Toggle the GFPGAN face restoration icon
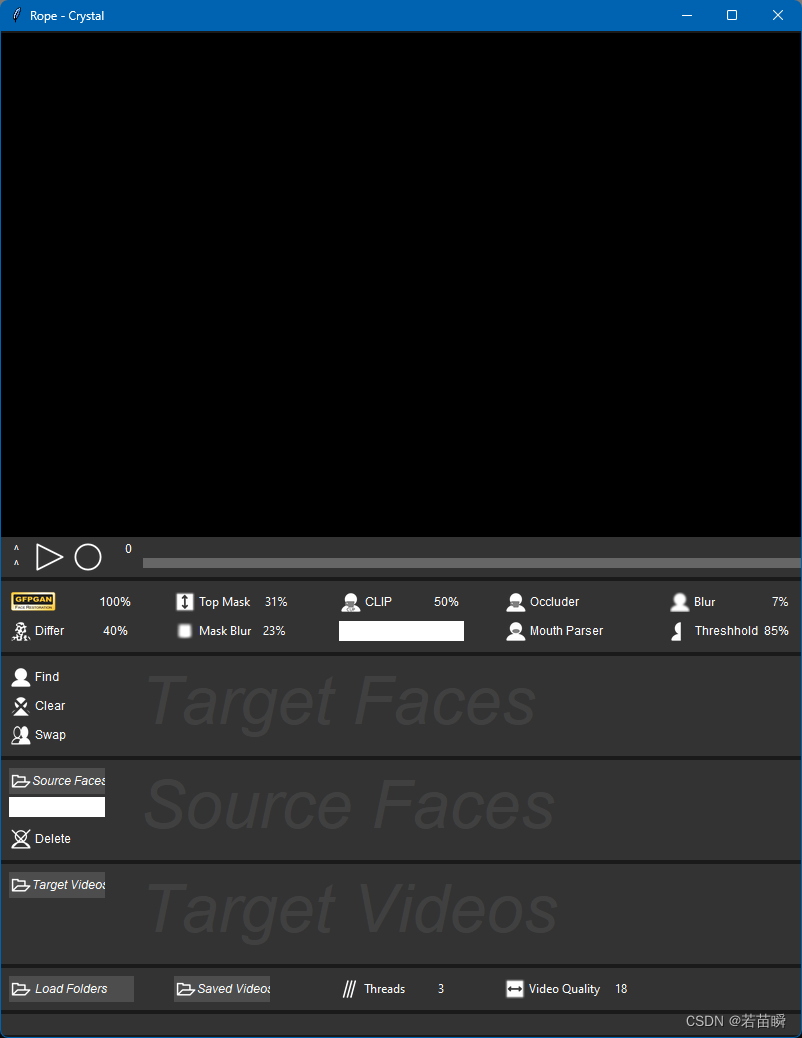802x1038 pixels. pos(33,602)
